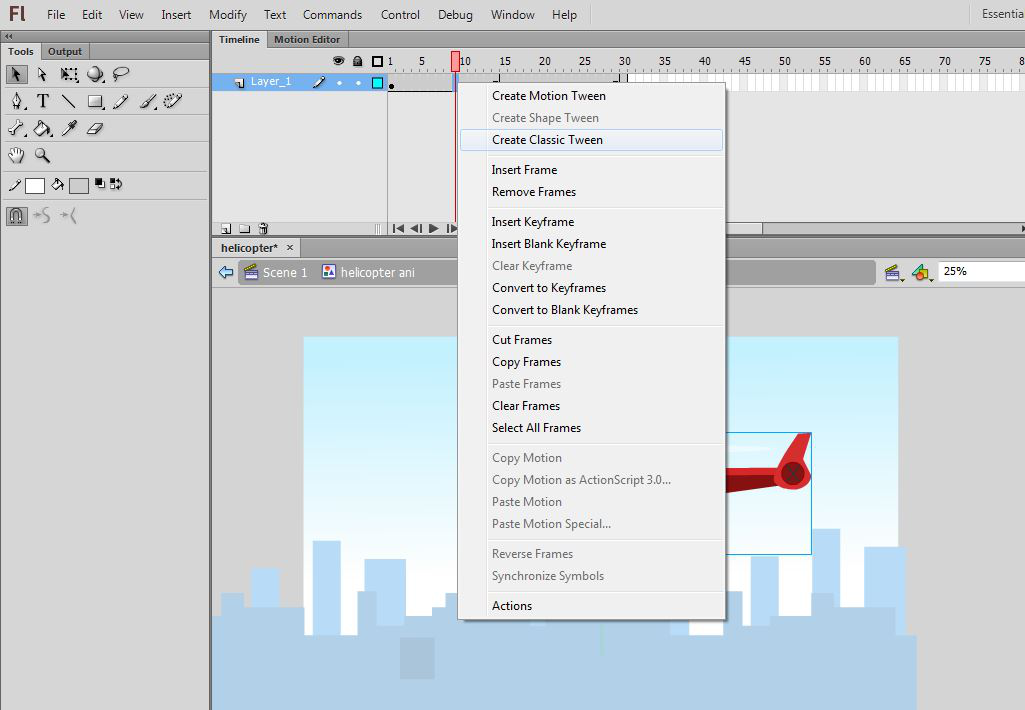Screen dimensions: 1025x710
Task: Select the Eraser tool
Action: click(x=95, y=128)
